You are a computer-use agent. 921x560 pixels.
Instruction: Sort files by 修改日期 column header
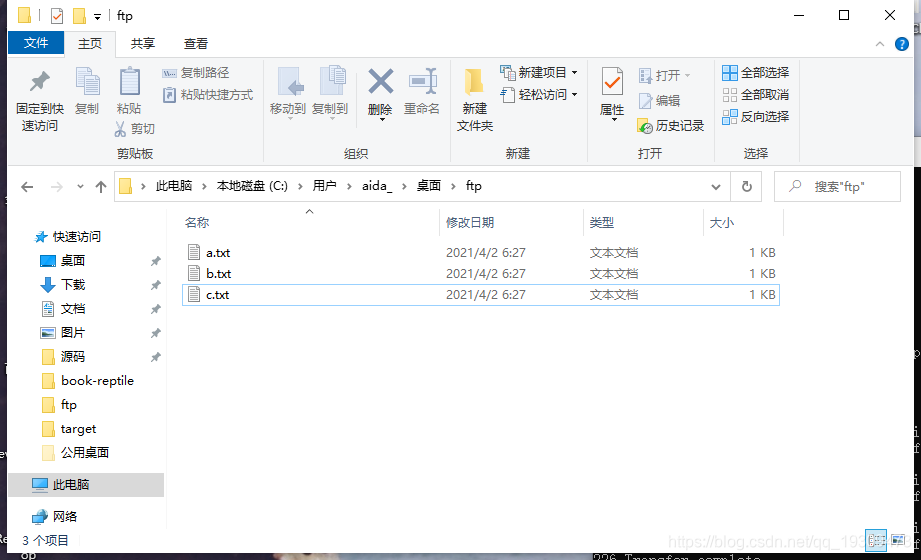(x=470, y=223)
